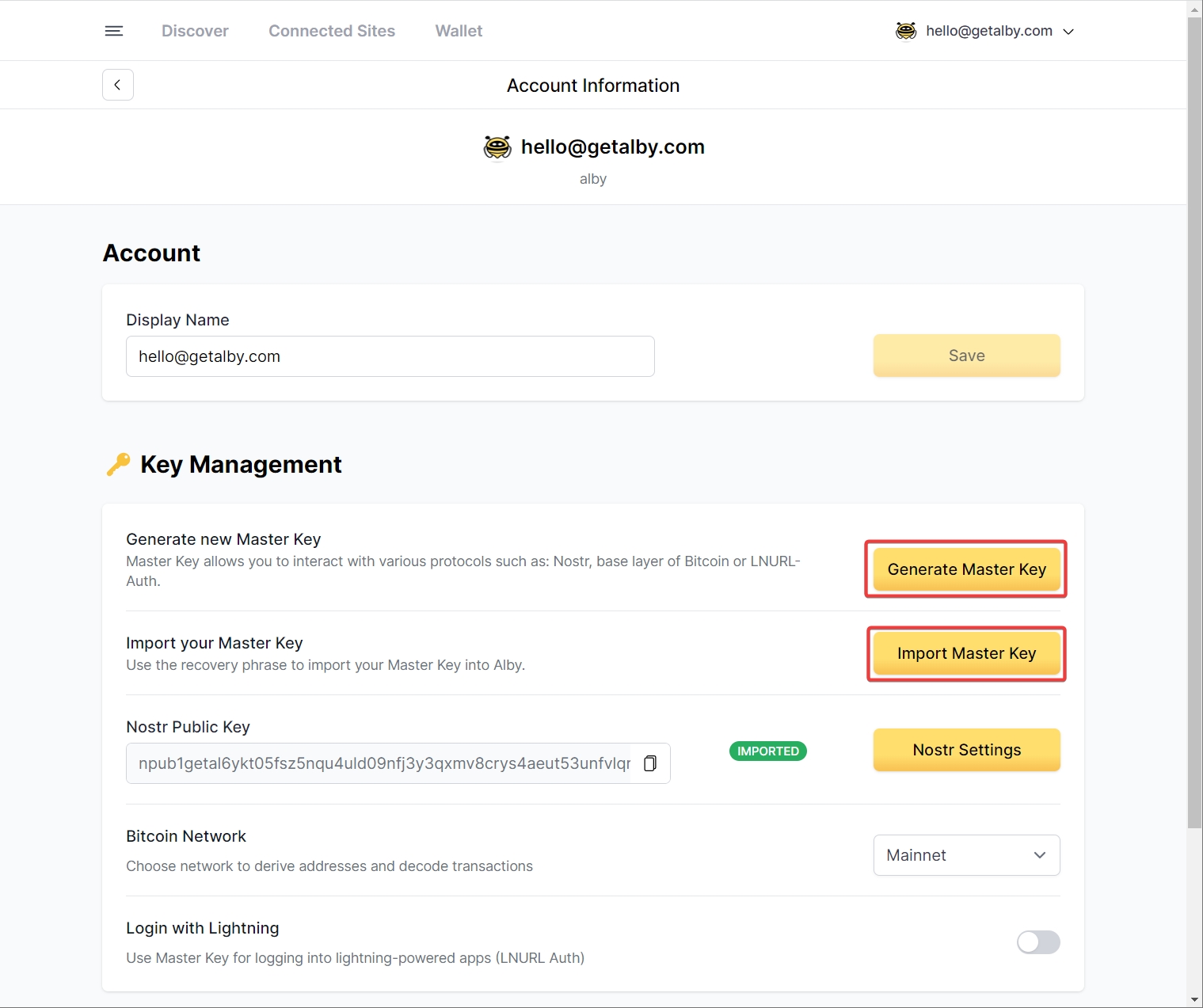This screenshot has width=1203, height=1008.
Task: Go to the Discover tab
Action: 195,31
